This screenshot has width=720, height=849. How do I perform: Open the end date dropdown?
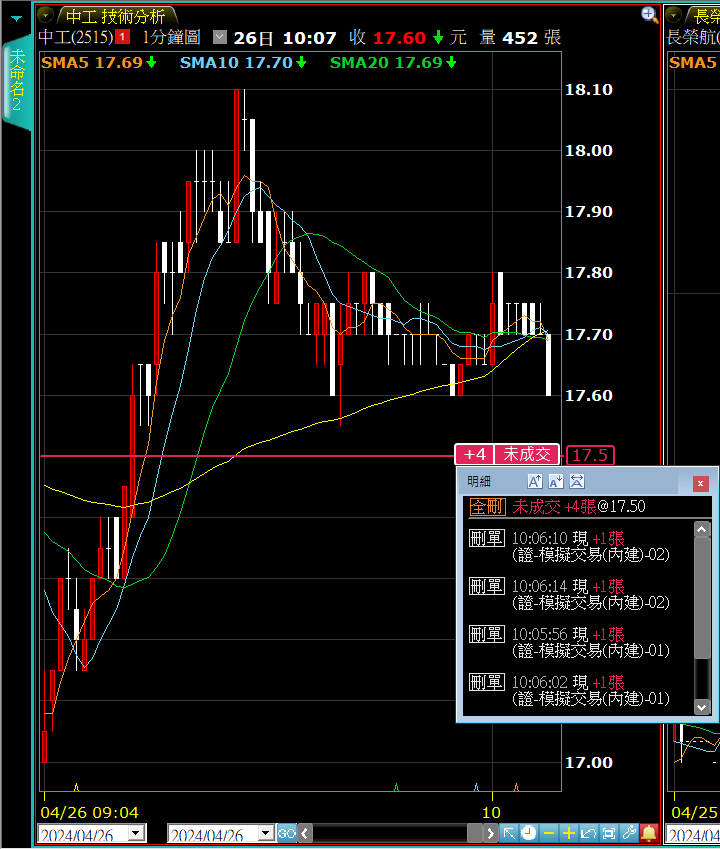266,833
